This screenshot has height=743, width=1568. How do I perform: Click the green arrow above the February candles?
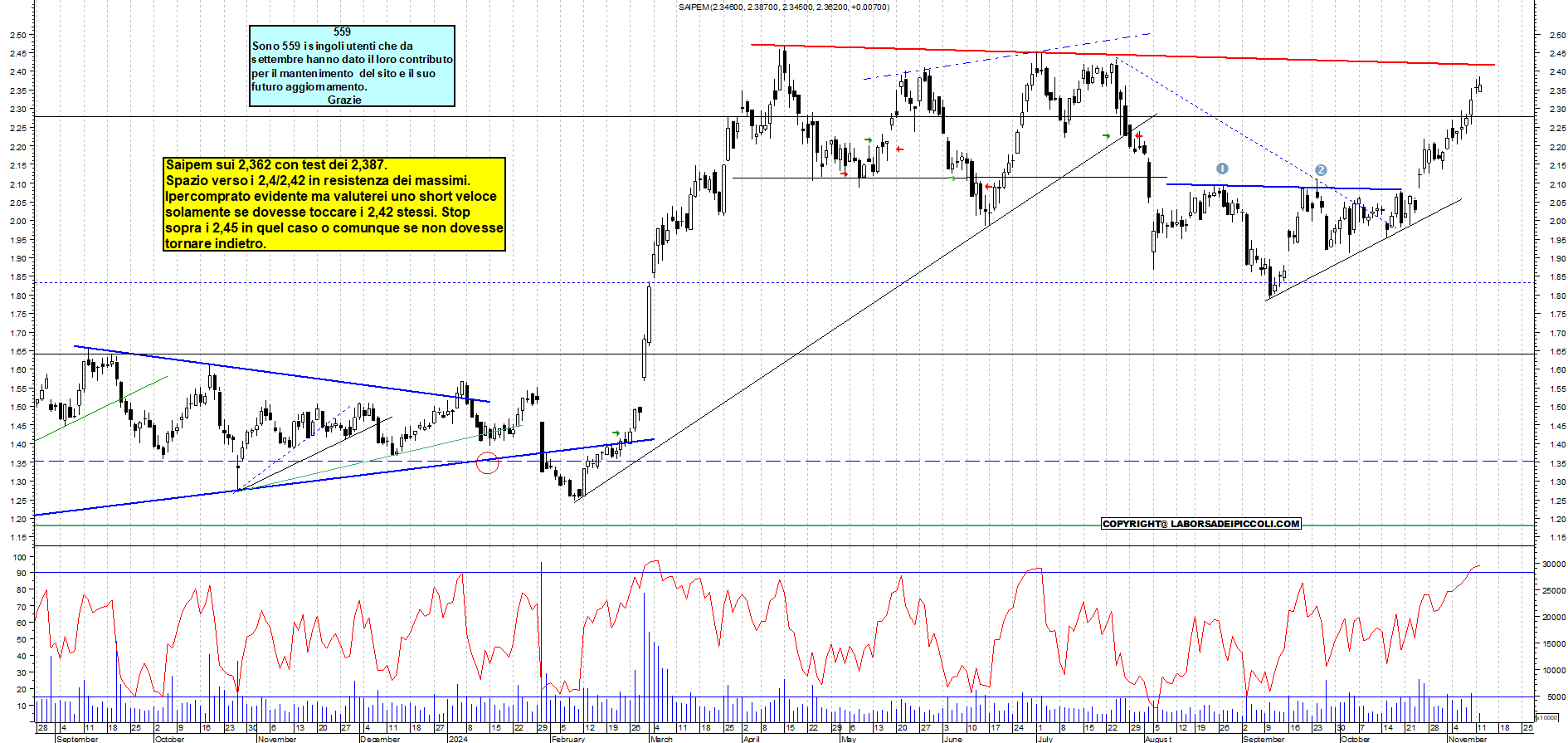coord(616,433)
